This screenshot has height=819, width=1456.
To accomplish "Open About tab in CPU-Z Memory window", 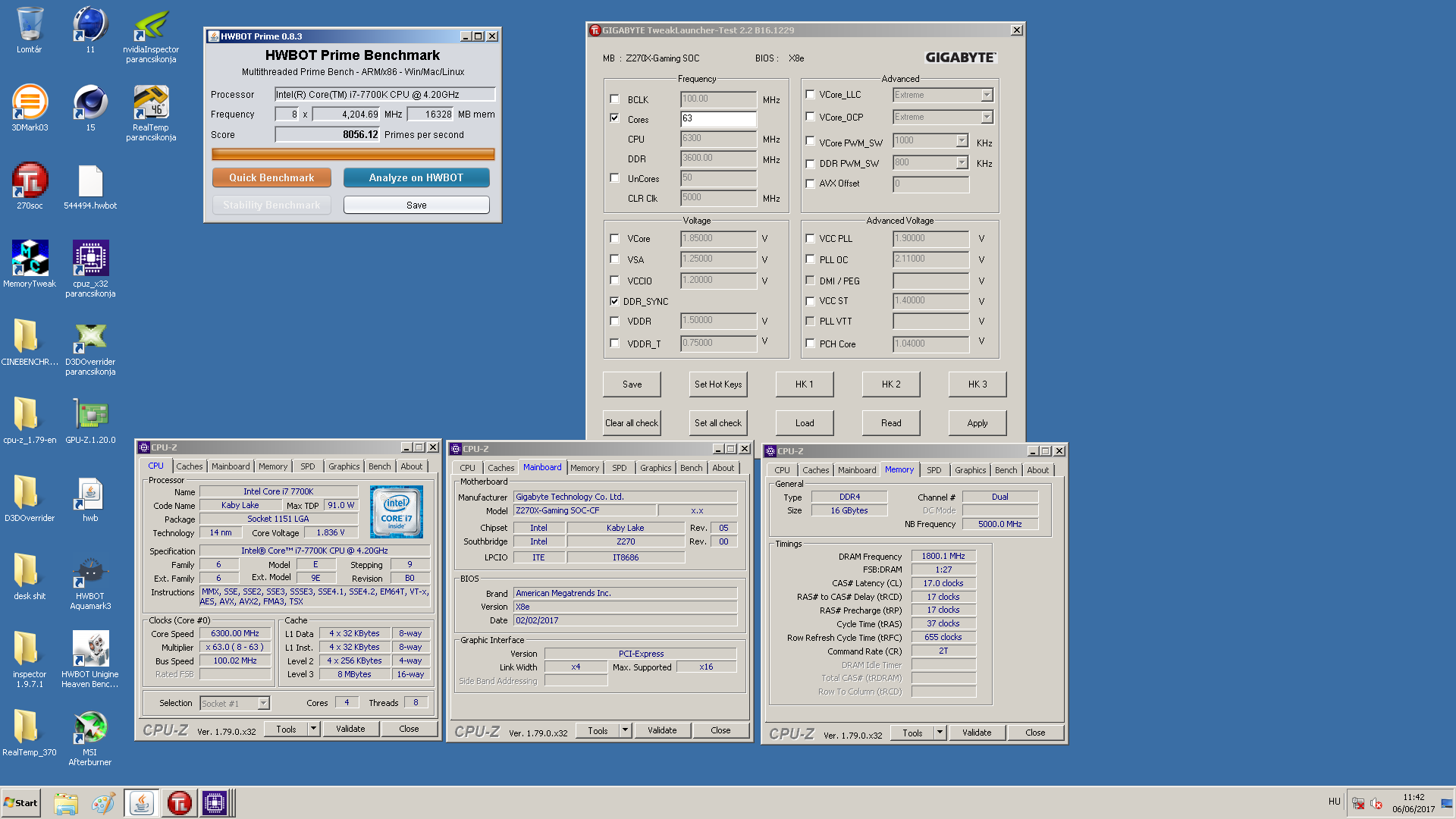I will pyautogui.click(x=1038, y=470).
